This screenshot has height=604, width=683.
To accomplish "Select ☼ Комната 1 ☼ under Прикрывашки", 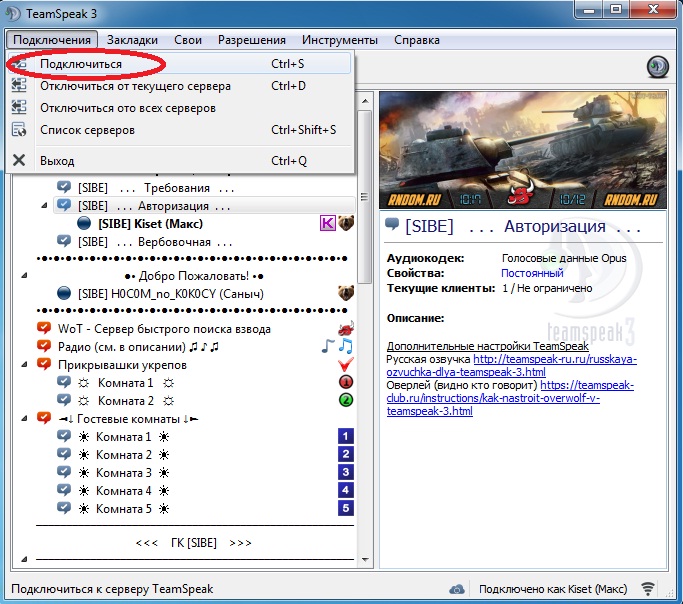I will click(126, 383).
